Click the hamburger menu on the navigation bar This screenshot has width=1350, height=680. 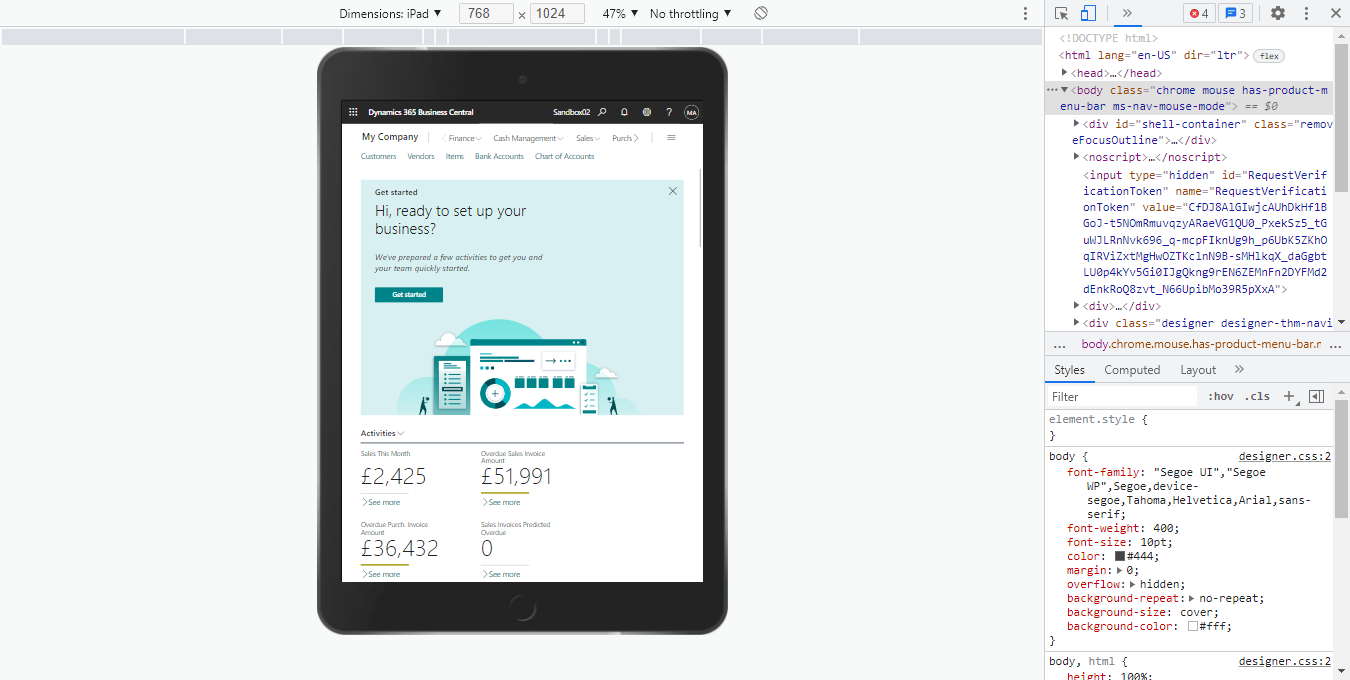[x=671, y=137]
